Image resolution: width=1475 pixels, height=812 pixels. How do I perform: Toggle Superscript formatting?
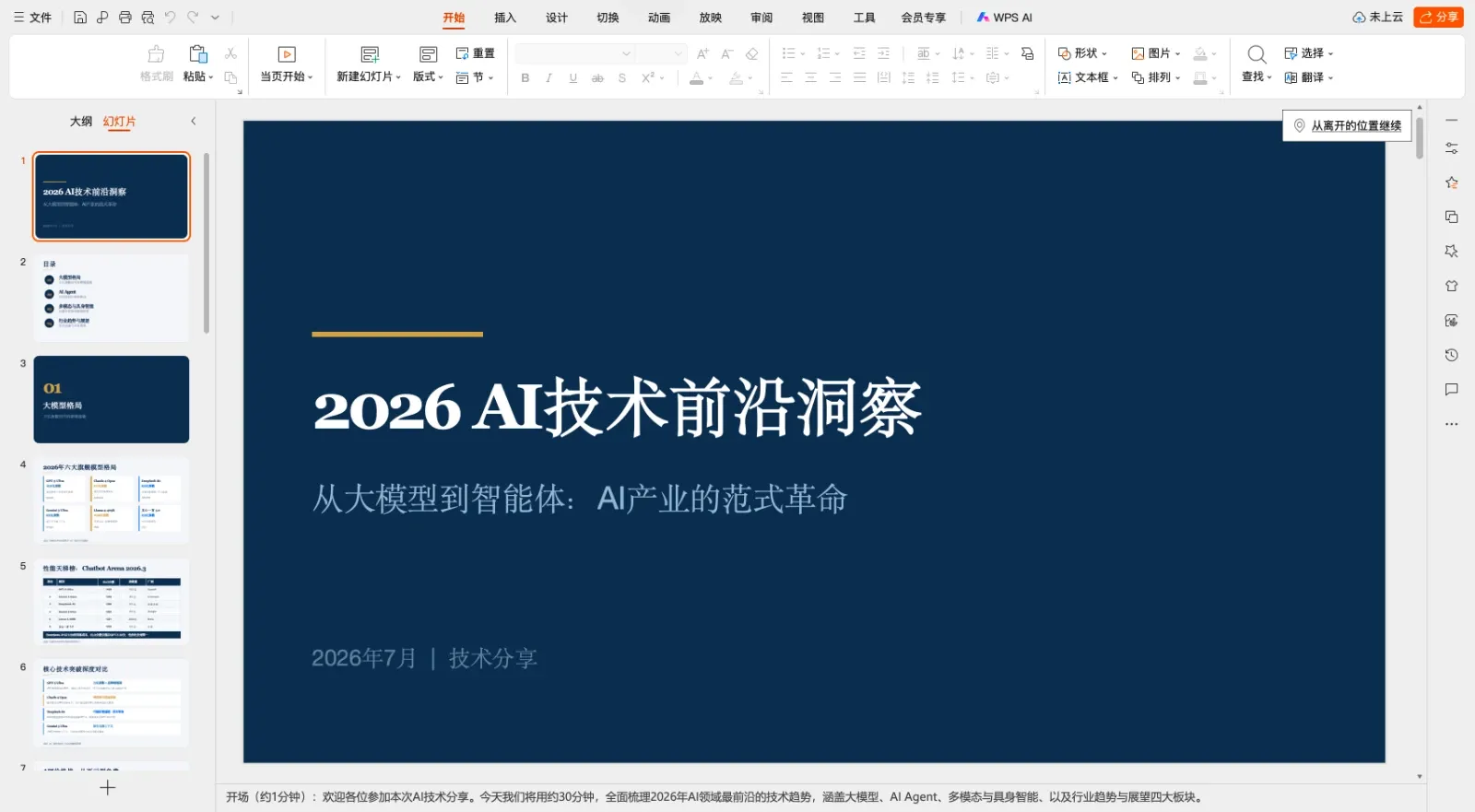click(x=648, y=77)
